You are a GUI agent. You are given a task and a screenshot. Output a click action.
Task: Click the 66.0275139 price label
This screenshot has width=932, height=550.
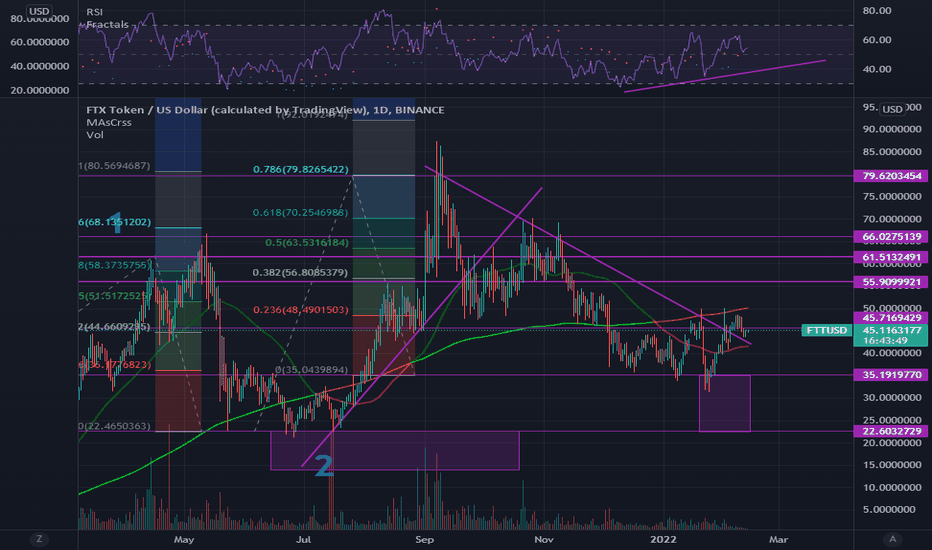(x=890, y=237)
